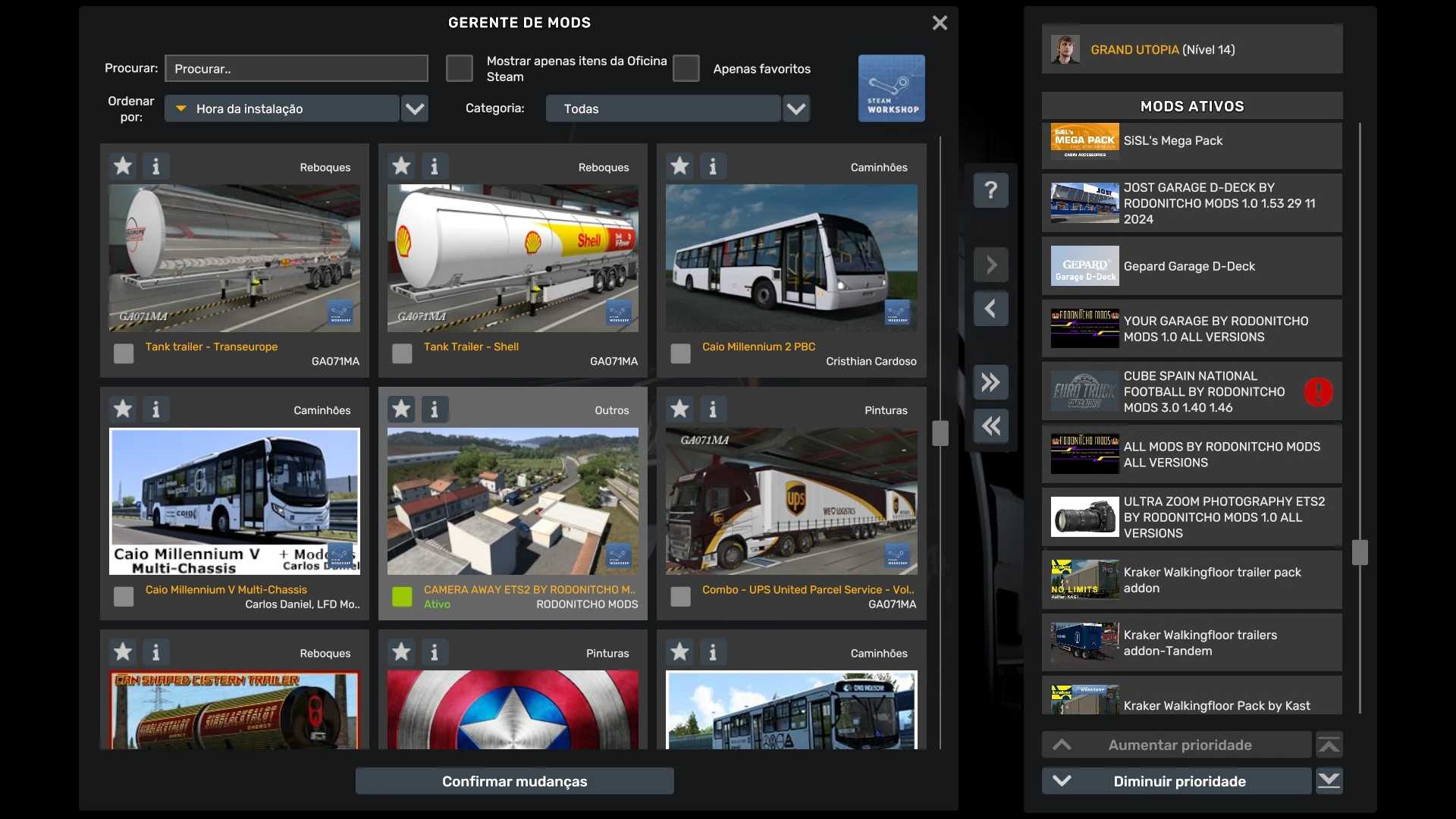Click red warning icon on CUBE SPAIN mod

(x=1318, y=392)
